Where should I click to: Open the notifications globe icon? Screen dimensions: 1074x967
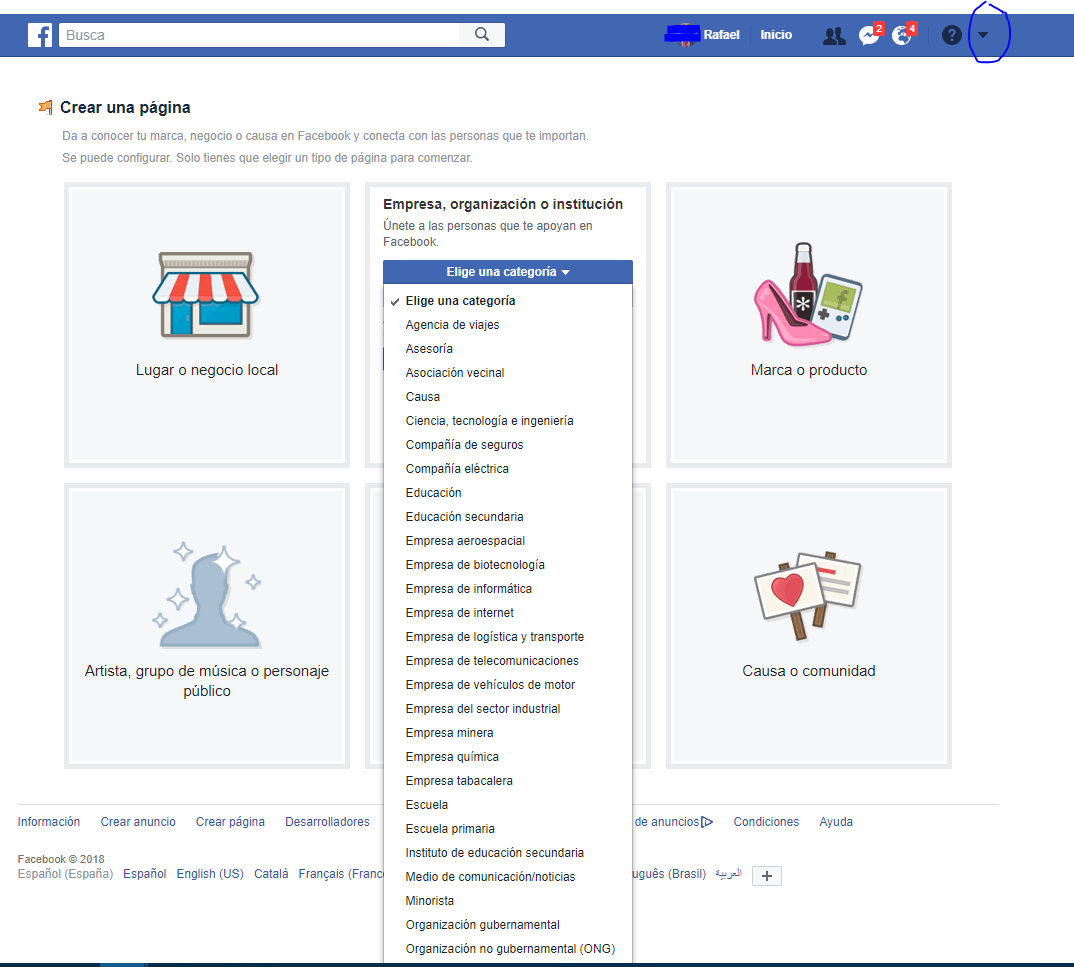[x=902, y=35]
